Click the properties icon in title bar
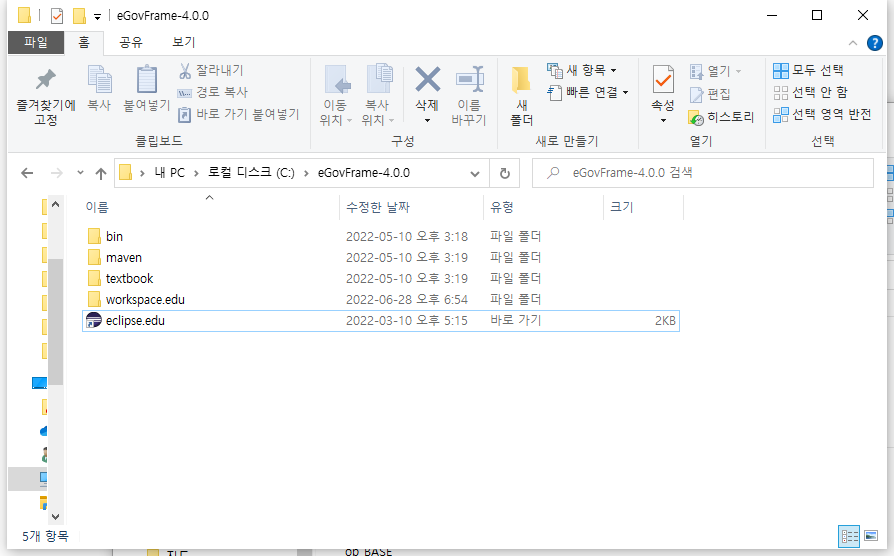This screenshot has width=894, height=556. click(56, 15)
